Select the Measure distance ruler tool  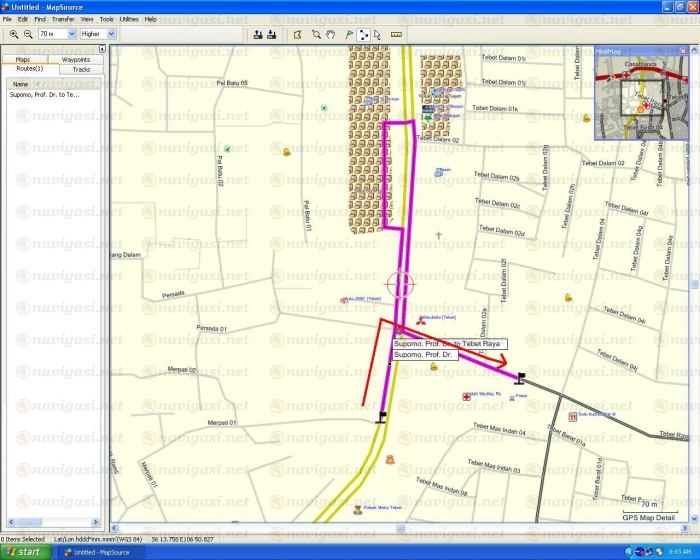pos(396,34)
